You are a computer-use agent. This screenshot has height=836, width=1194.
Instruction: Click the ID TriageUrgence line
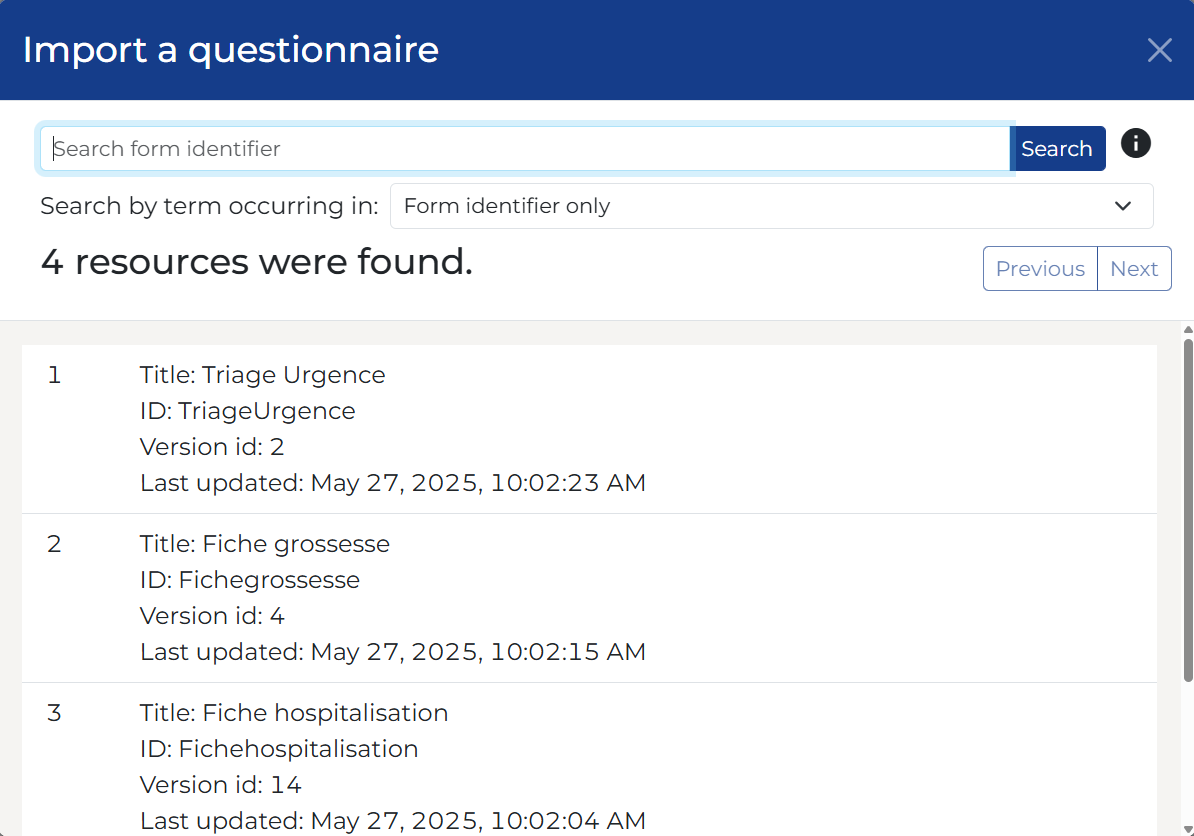[x=247, y=411]
